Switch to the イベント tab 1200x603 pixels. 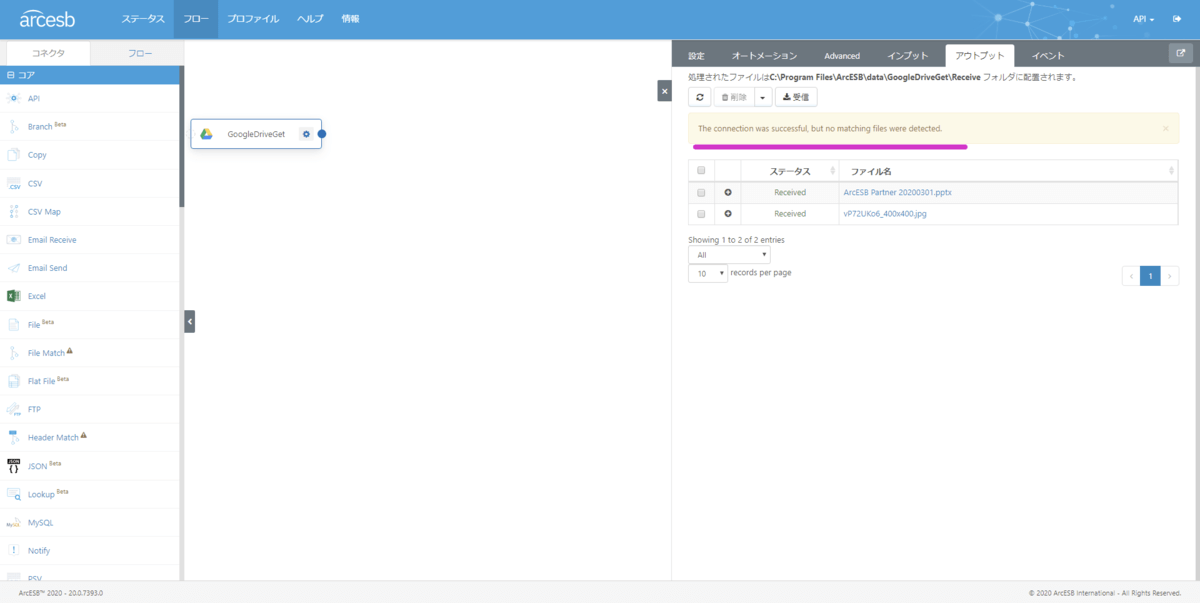[1048, 56]
